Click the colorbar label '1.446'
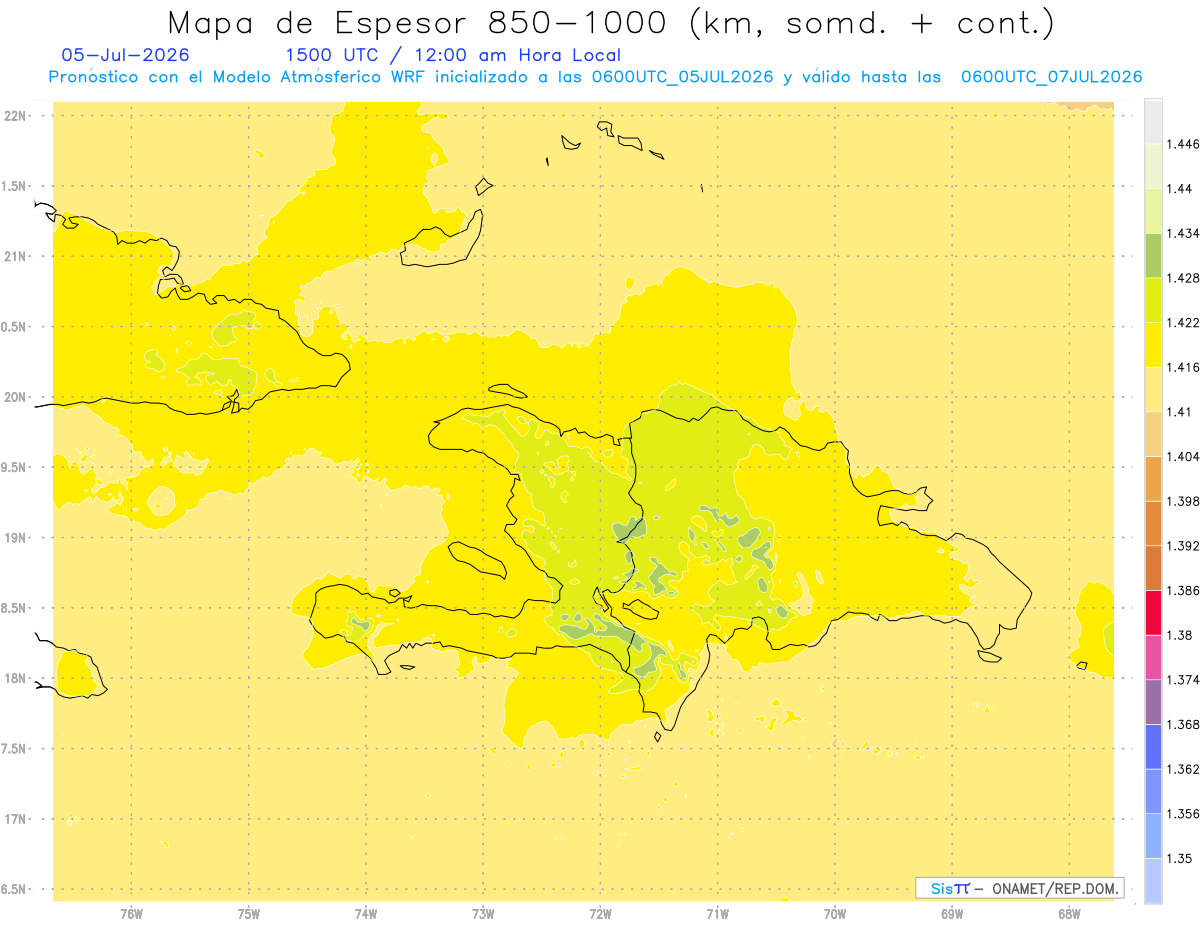The width and height of the screenshot is (1200, 927). pyautogui.click(x=1182, y=144)
